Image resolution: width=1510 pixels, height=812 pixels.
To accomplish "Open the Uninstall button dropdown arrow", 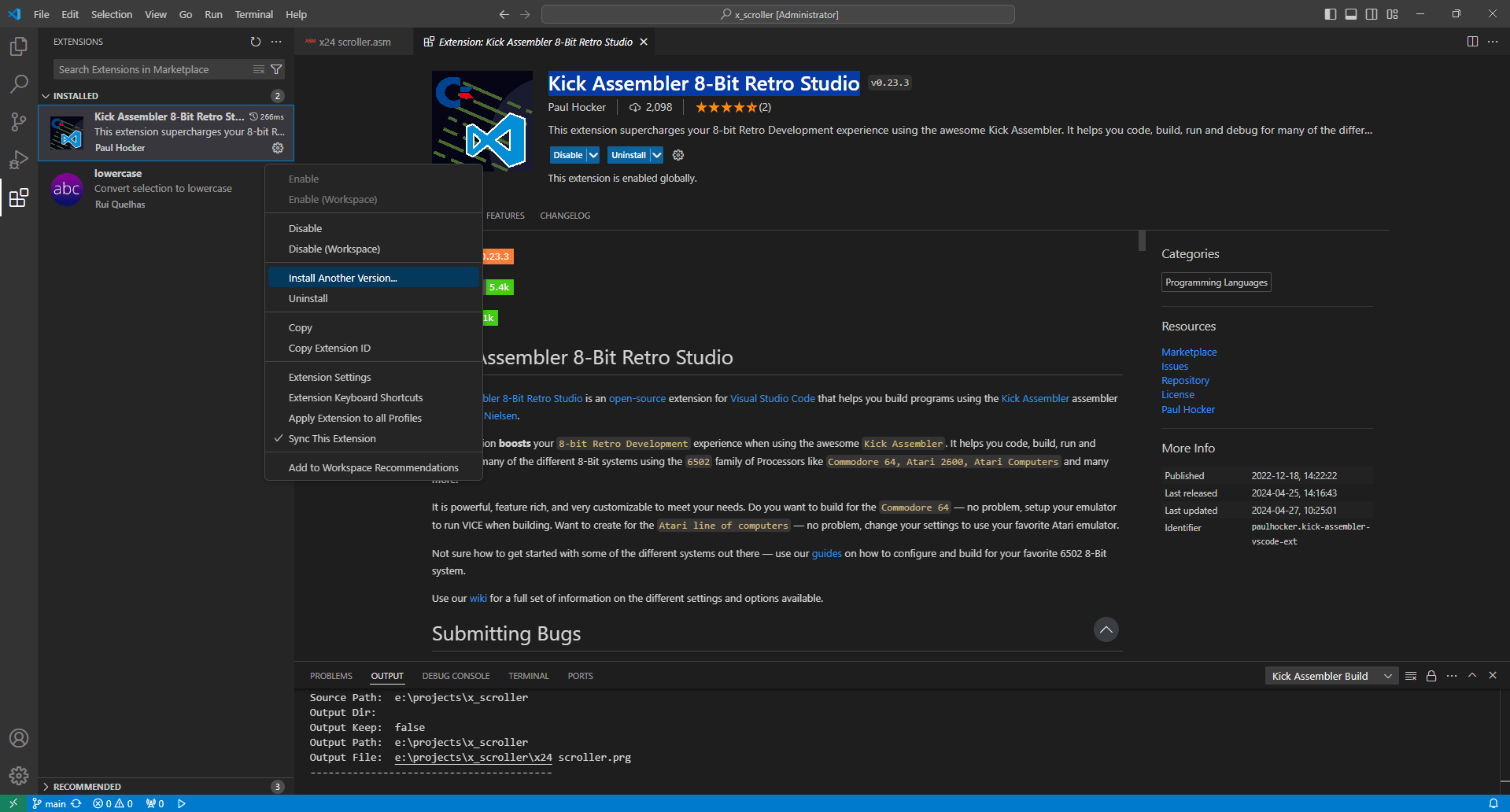I will click(x=656, y=155).
